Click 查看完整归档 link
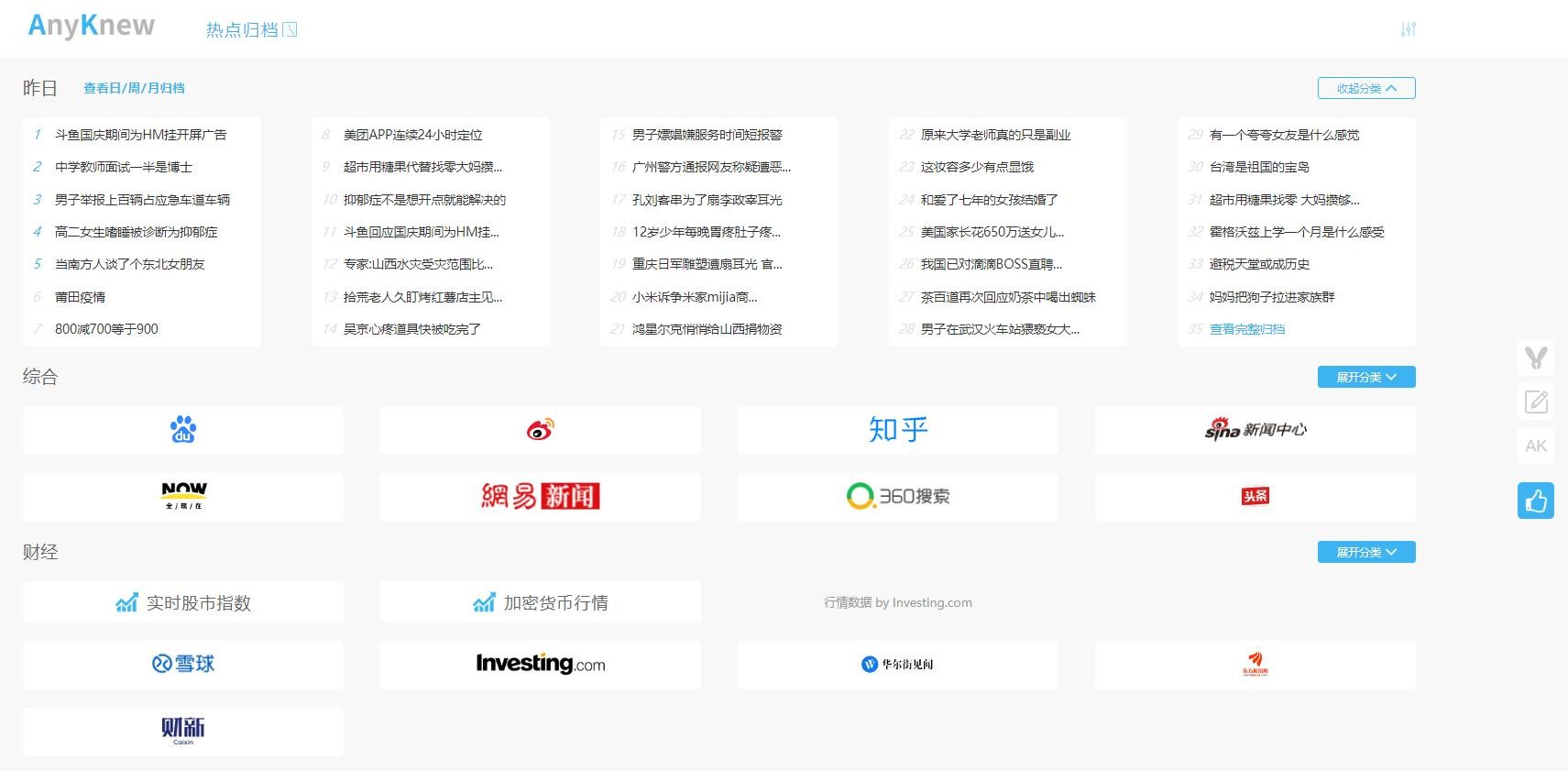Image resolution: width=1568 pixels, height=771 pixels. point(1246,329)
